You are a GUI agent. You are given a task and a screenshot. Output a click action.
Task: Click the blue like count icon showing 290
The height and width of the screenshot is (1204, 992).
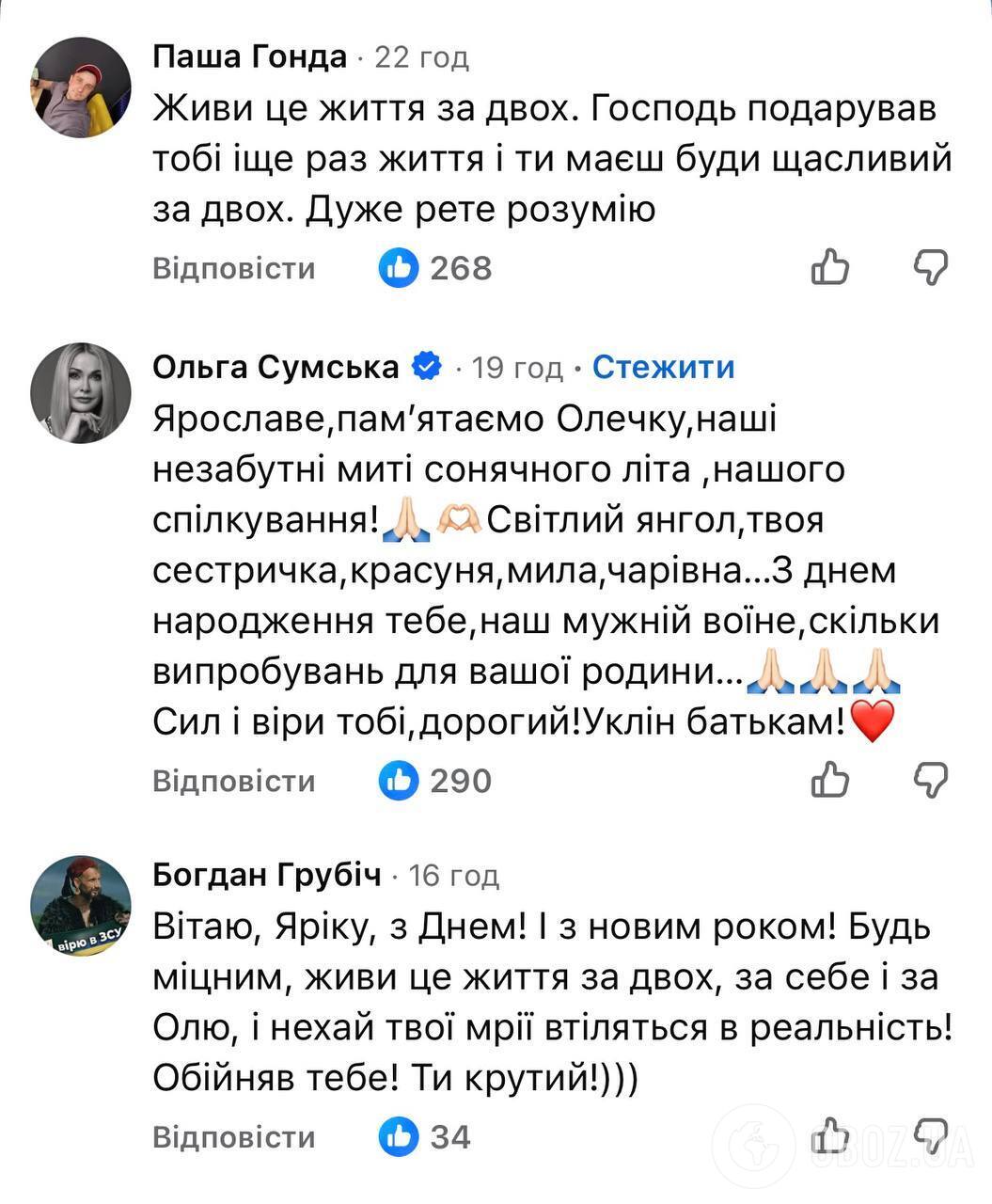pos(399,780)
